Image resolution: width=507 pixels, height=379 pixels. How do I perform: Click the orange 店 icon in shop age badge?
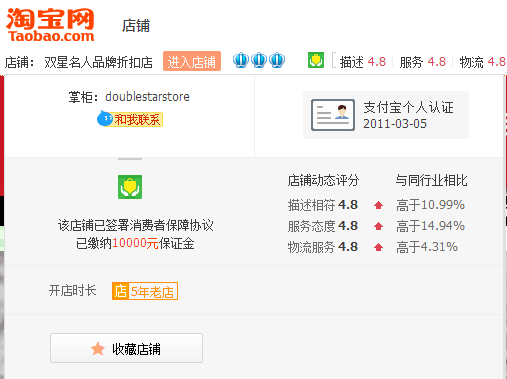(x=120, y=291)
